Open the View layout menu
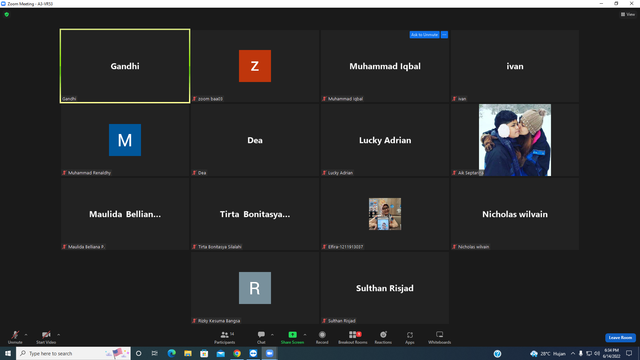The width and height of the screenshot is (640, 360). 628,14
